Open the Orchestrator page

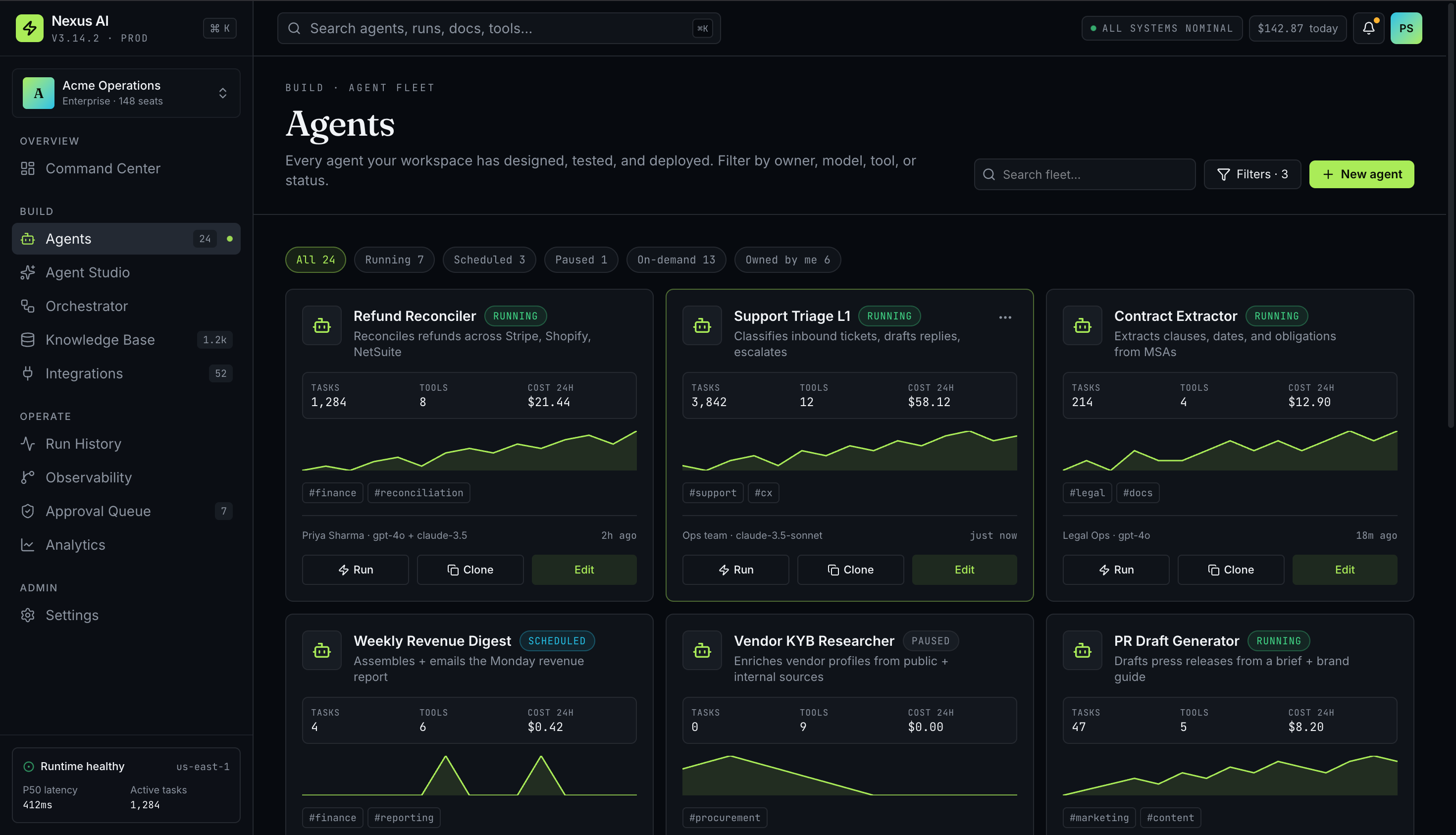[126, 306]
